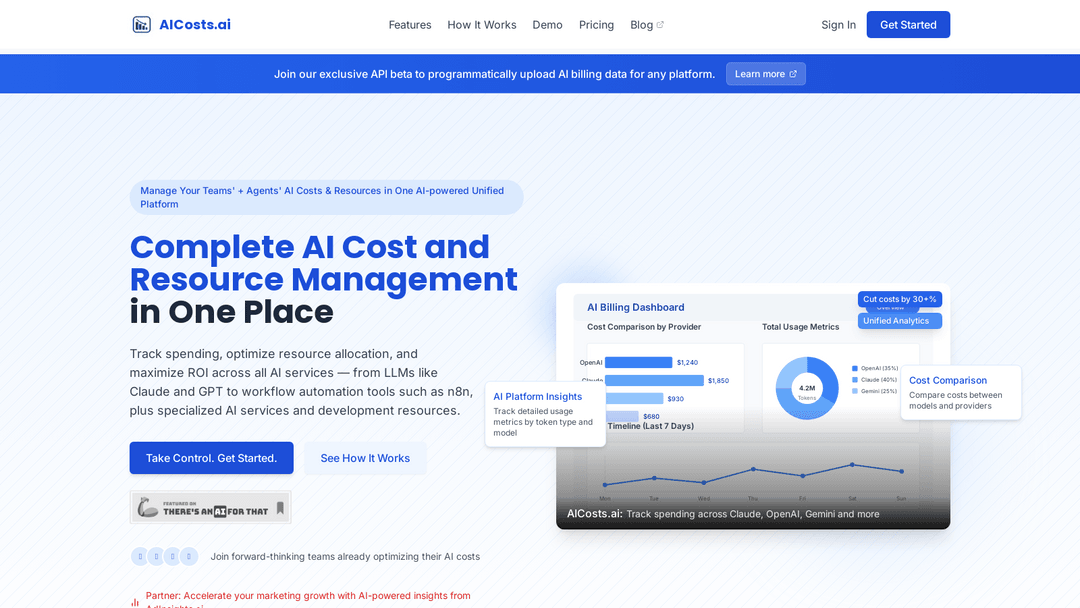Image resolution: width=1080 pixels, height=608 pixels.
Task: Click the OpenAI (35%) legend swatch
Action: (855, 368)
